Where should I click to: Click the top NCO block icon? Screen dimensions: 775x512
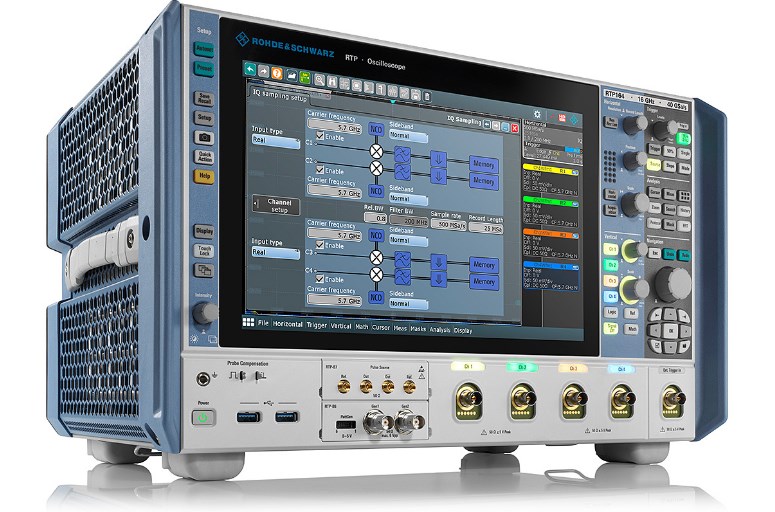point(376,129)
